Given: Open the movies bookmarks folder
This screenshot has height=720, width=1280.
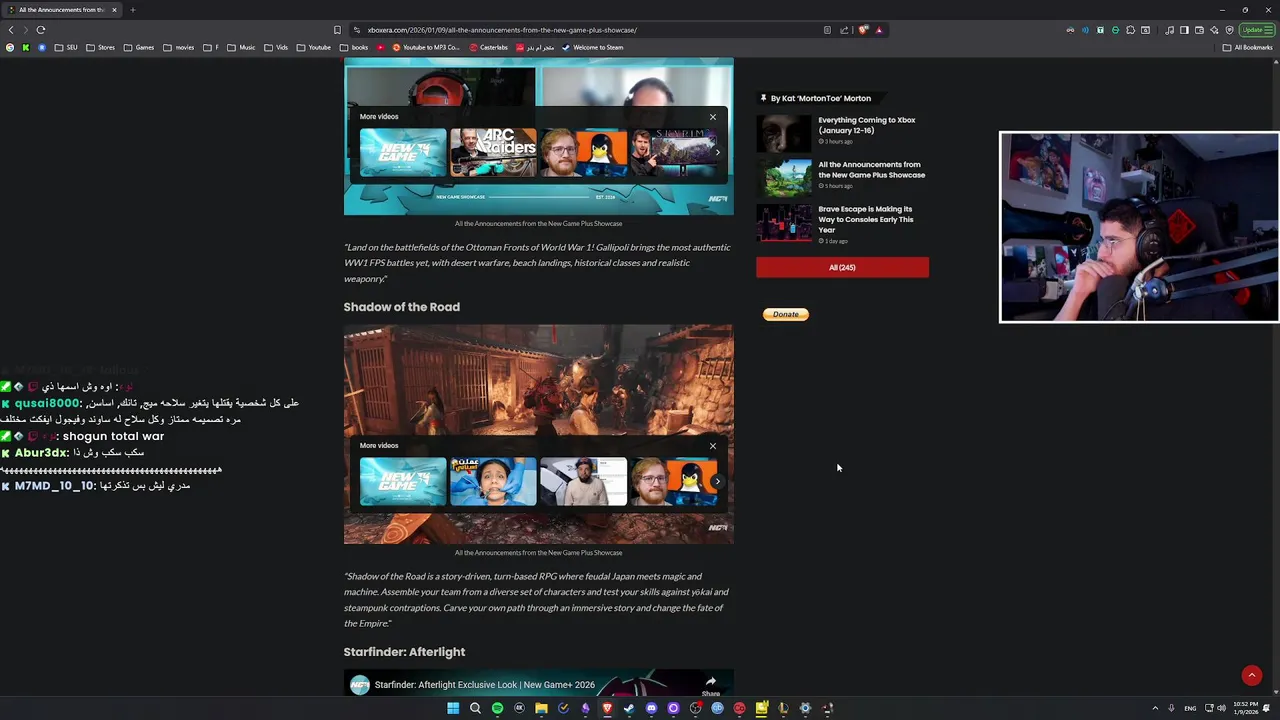Looking at the screenshot, I should (x=179, y=47).
